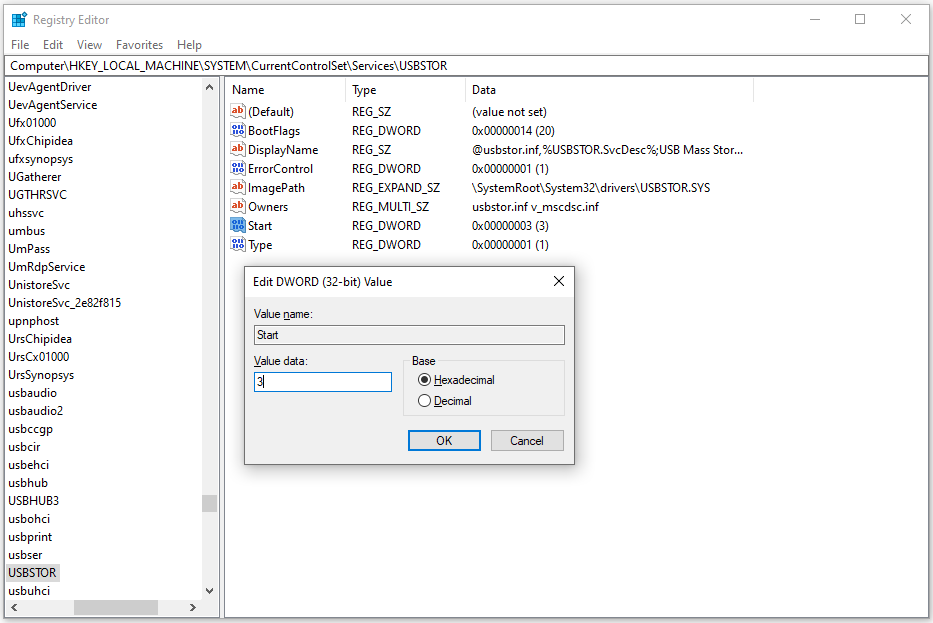This screenshot has width=933, height=623.
Task: Click the Value name field showing Start
Action: 409,335
